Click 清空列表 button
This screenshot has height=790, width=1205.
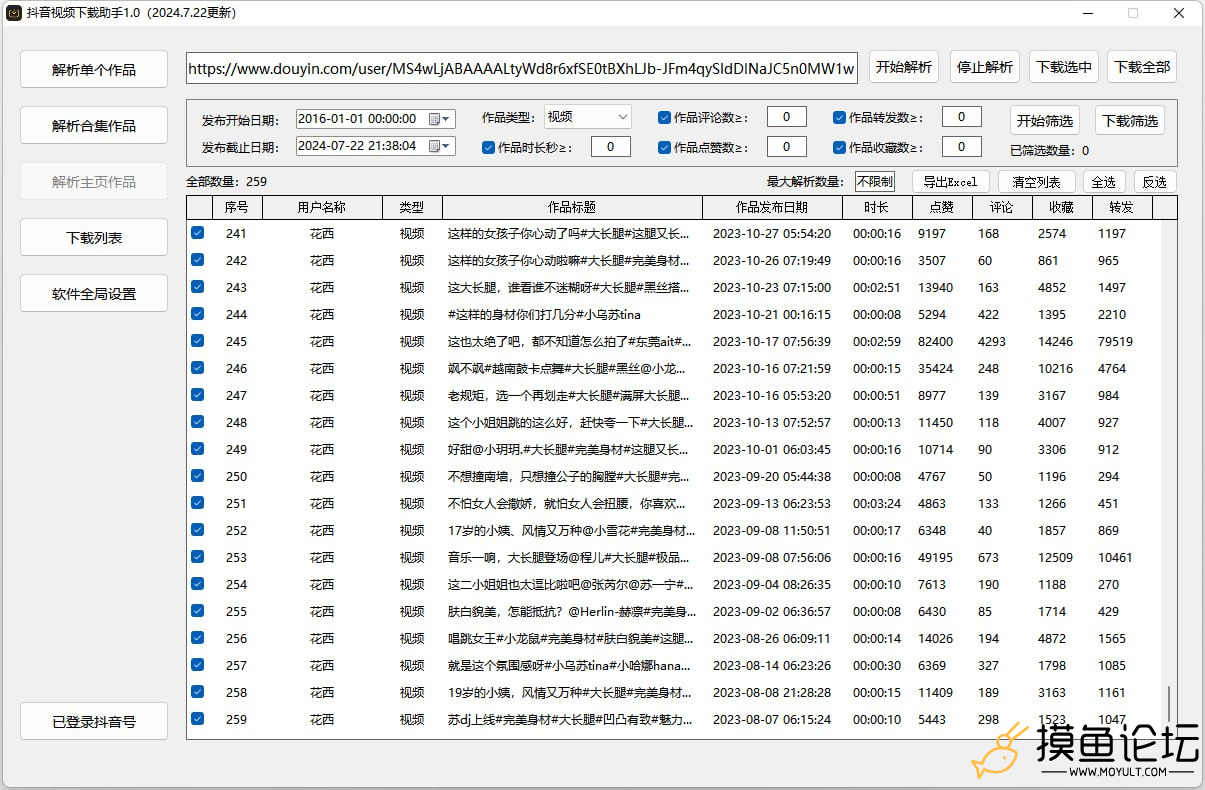point(1036,181)
